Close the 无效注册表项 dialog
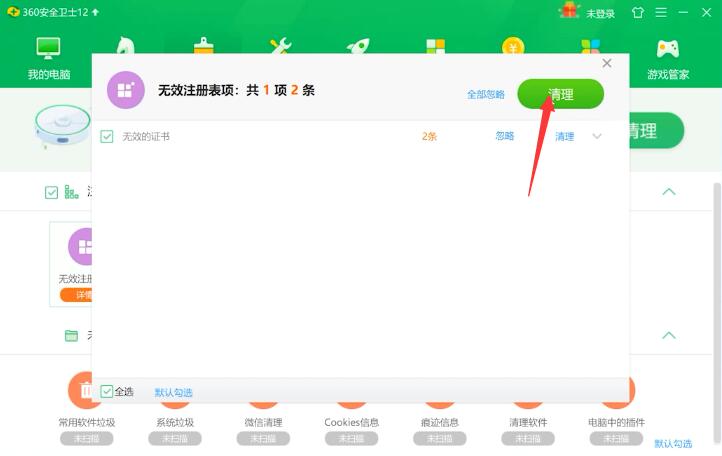Viewport: 722px width, 456px height. point(607,63)
